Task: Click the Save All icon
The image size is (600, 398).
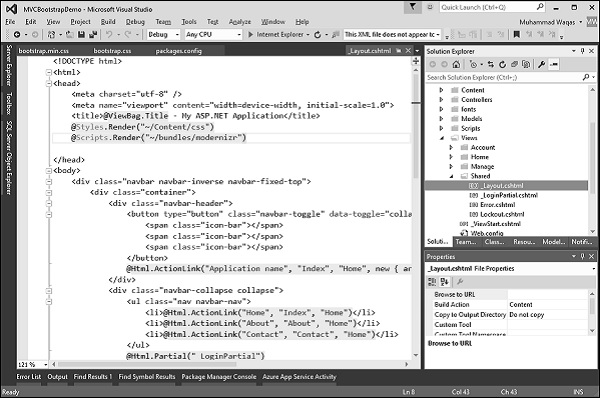Action: (93, 35)
